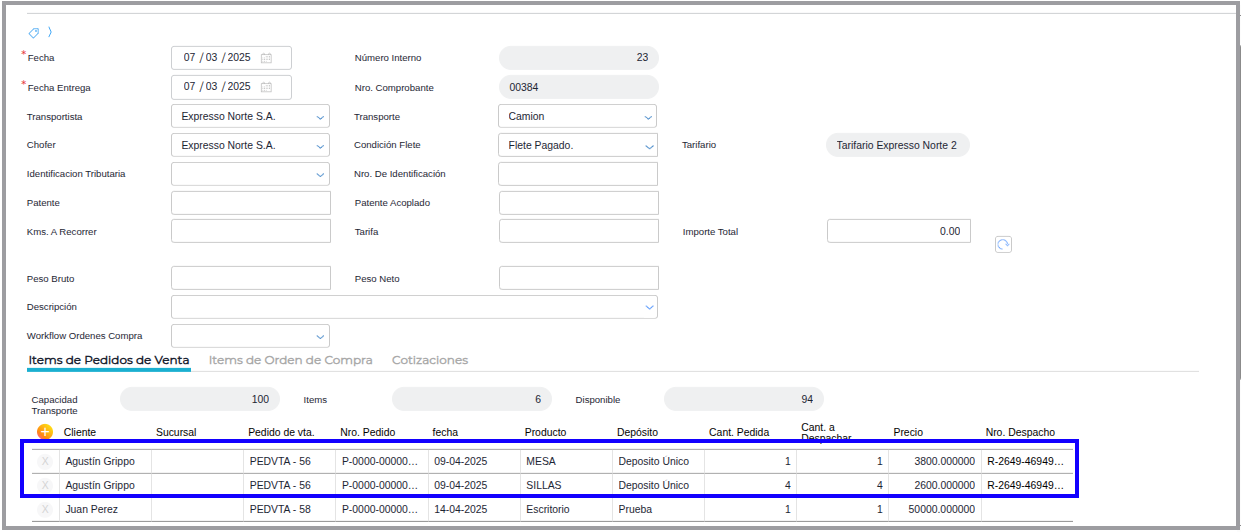The image size is (1241, 532).
Task: Expand the Transporte Camion dropdown
Action: (647, 117)
